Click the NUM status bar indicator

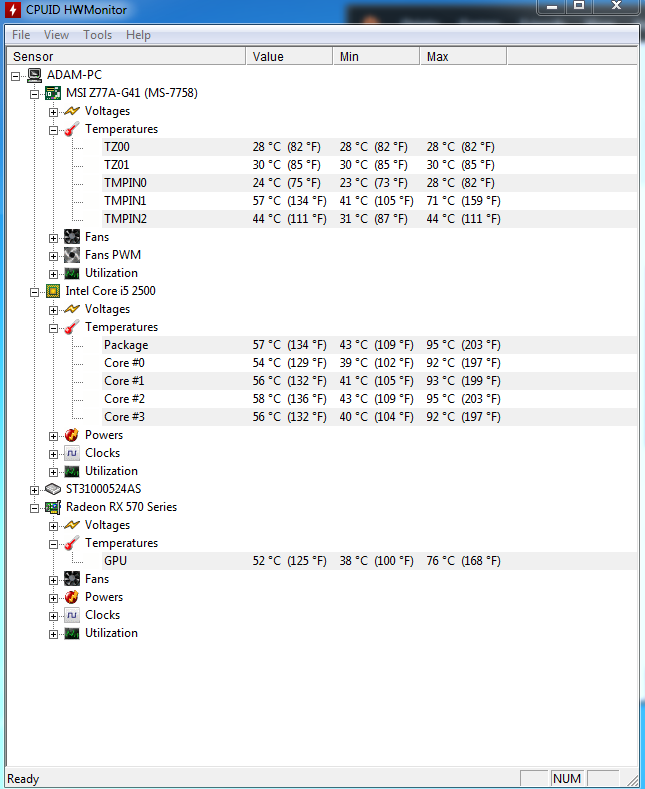click(567, 778)
